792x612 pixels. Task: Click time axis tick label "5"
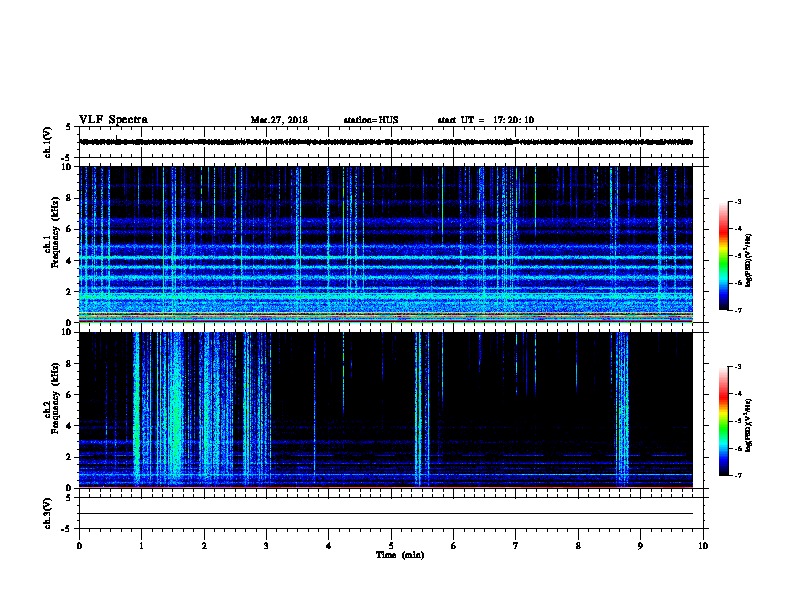point(391,546)
